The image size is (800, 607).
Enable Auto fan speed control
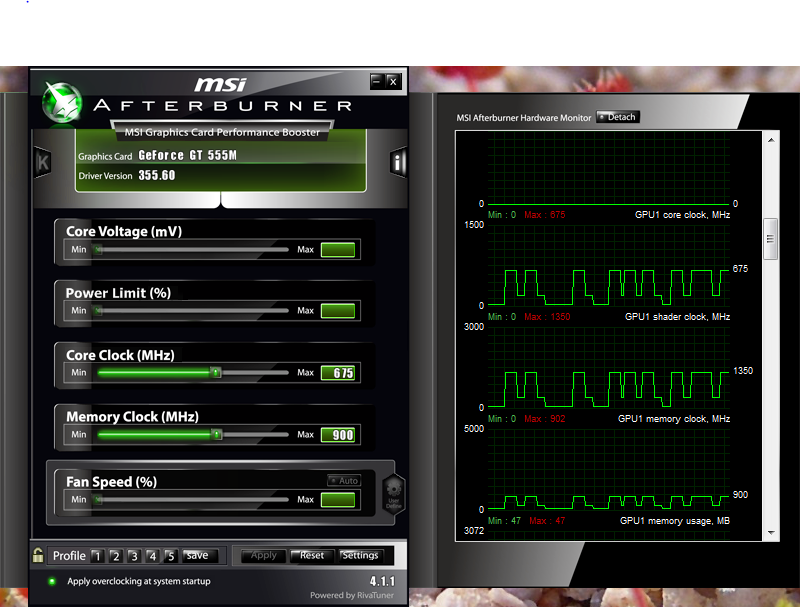pos(344,480)
